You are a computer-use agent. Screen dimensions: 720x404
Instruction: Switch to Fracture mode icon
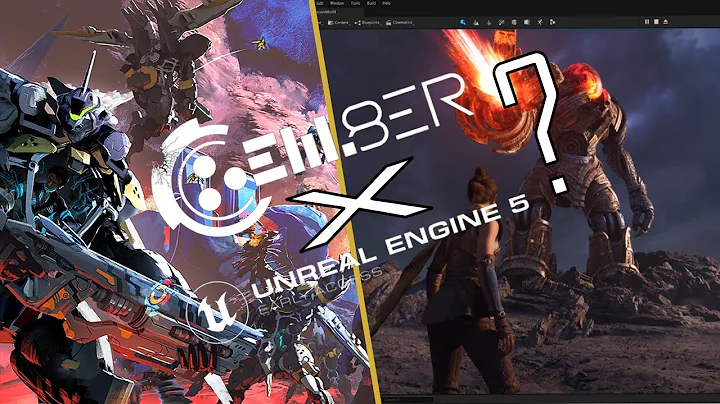coord(527,22)
